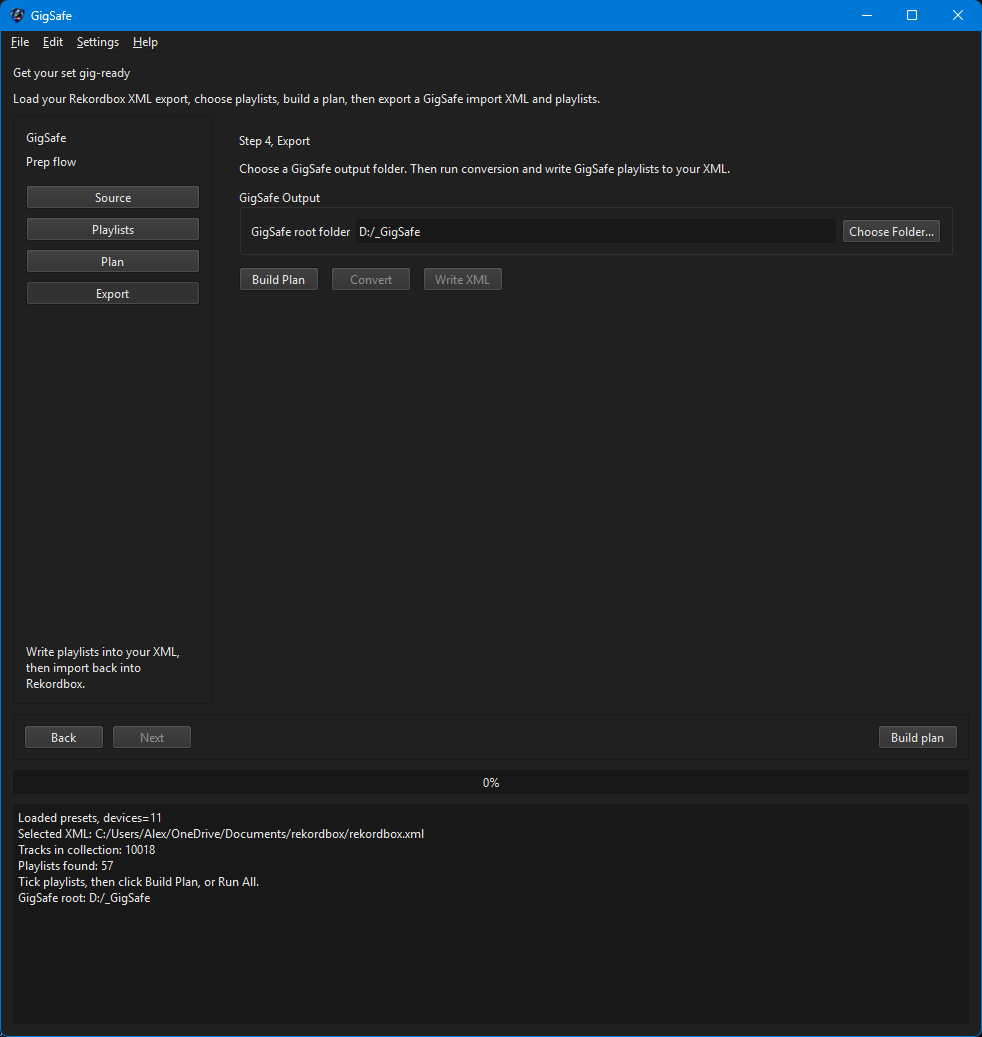982x1037 pixels.
Task: Go to the Plan step in sidebar
Action: click(x=113, y=262)
